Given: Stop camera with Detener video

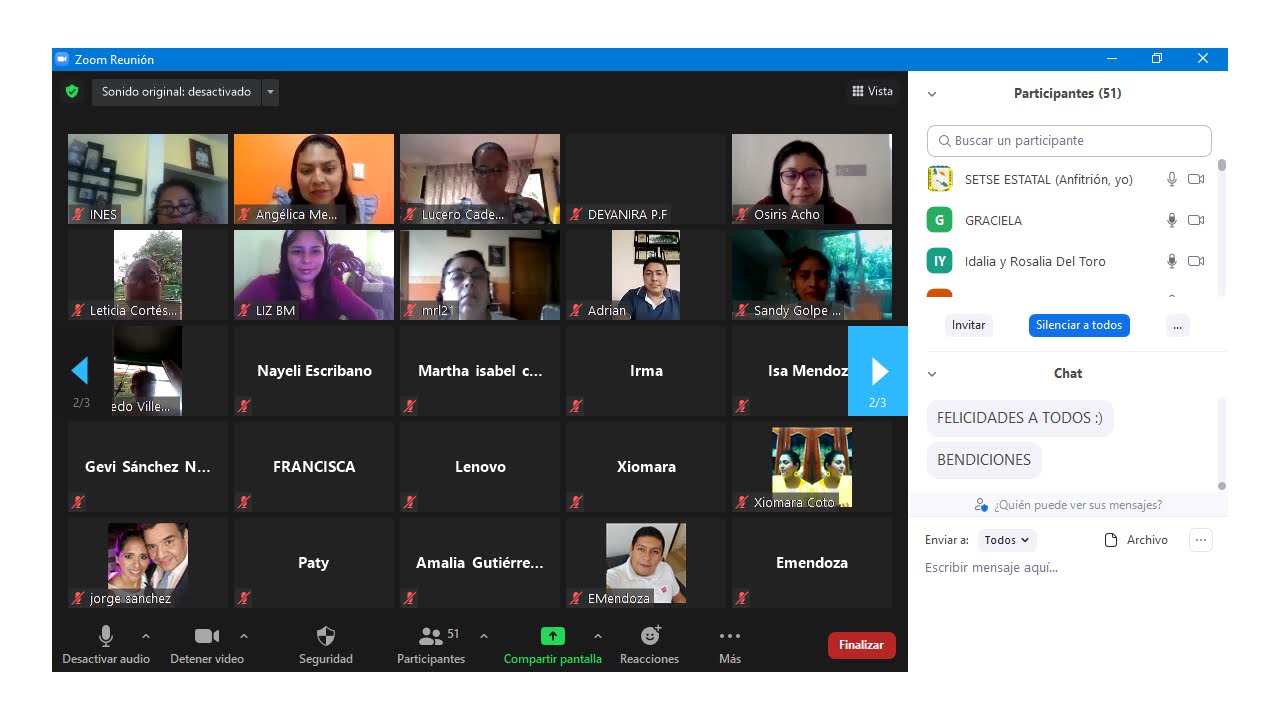Looking at the screenshot, I should (207, 645).
